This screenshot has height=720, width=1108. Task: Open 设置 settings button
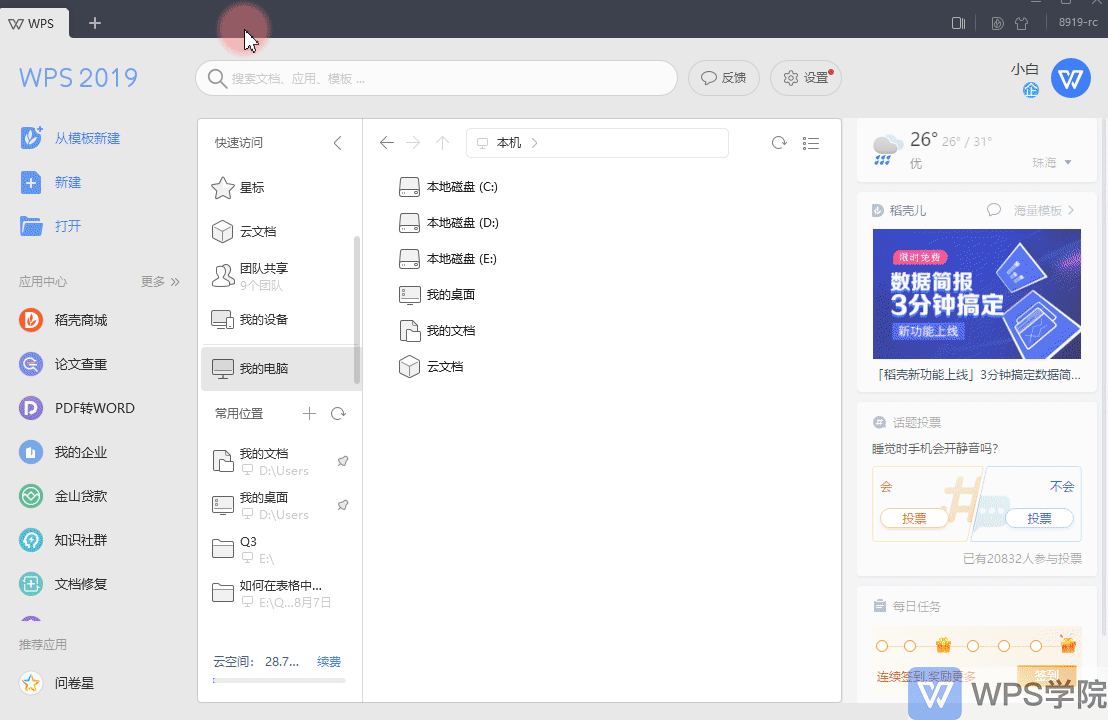(x=806, y=78)
